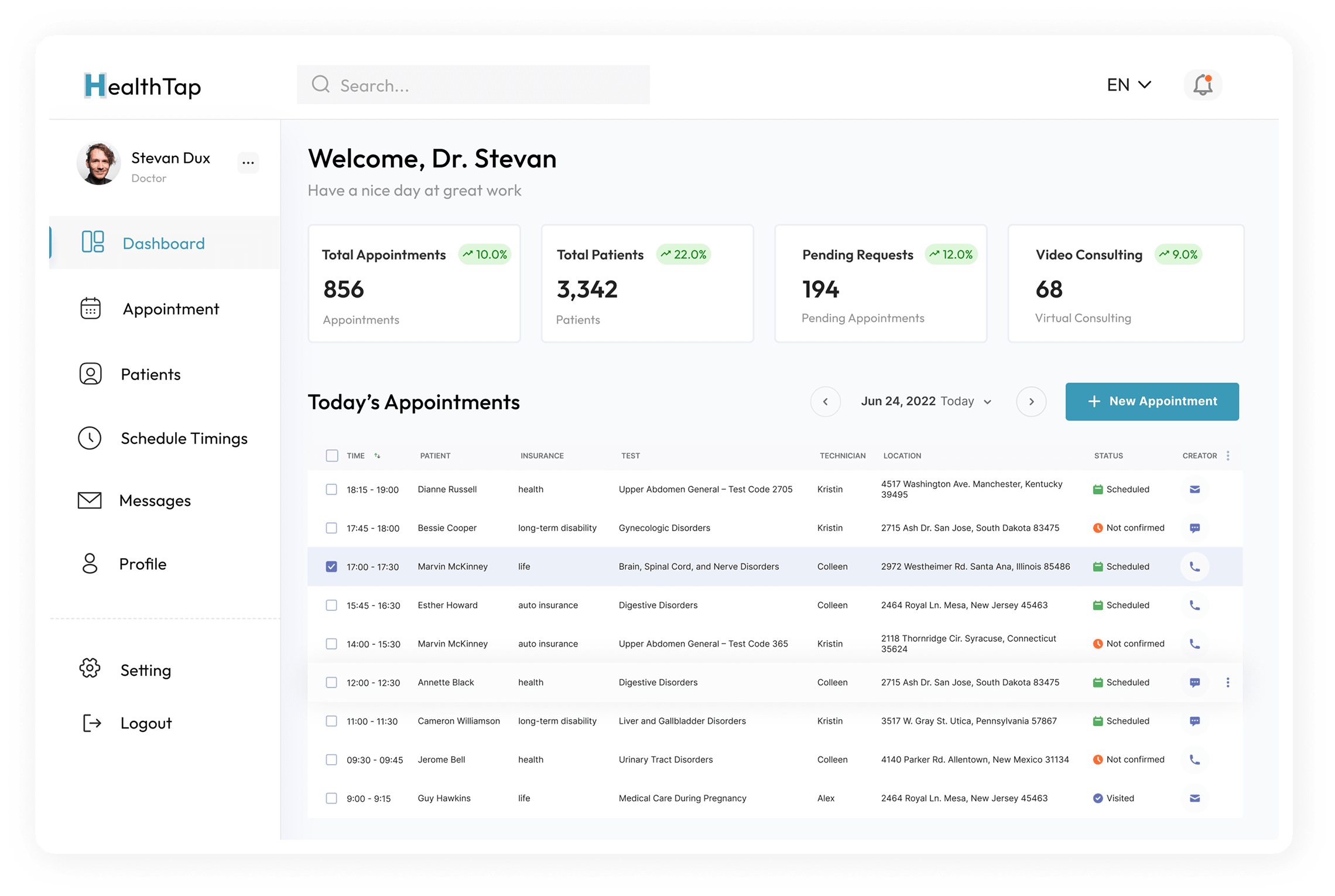Click the notification bell icon
Viewport: 1335px width, 896px height.
1203,86
